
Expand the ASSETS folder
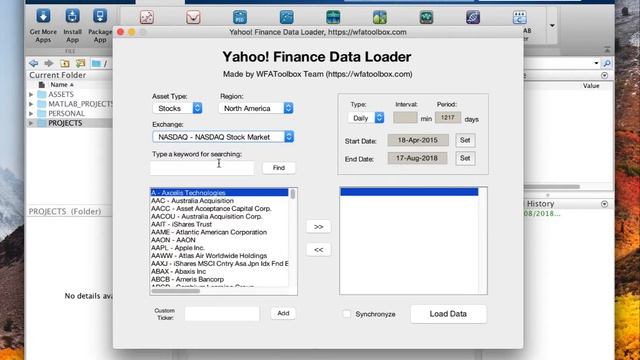click(x=31, y=94)
